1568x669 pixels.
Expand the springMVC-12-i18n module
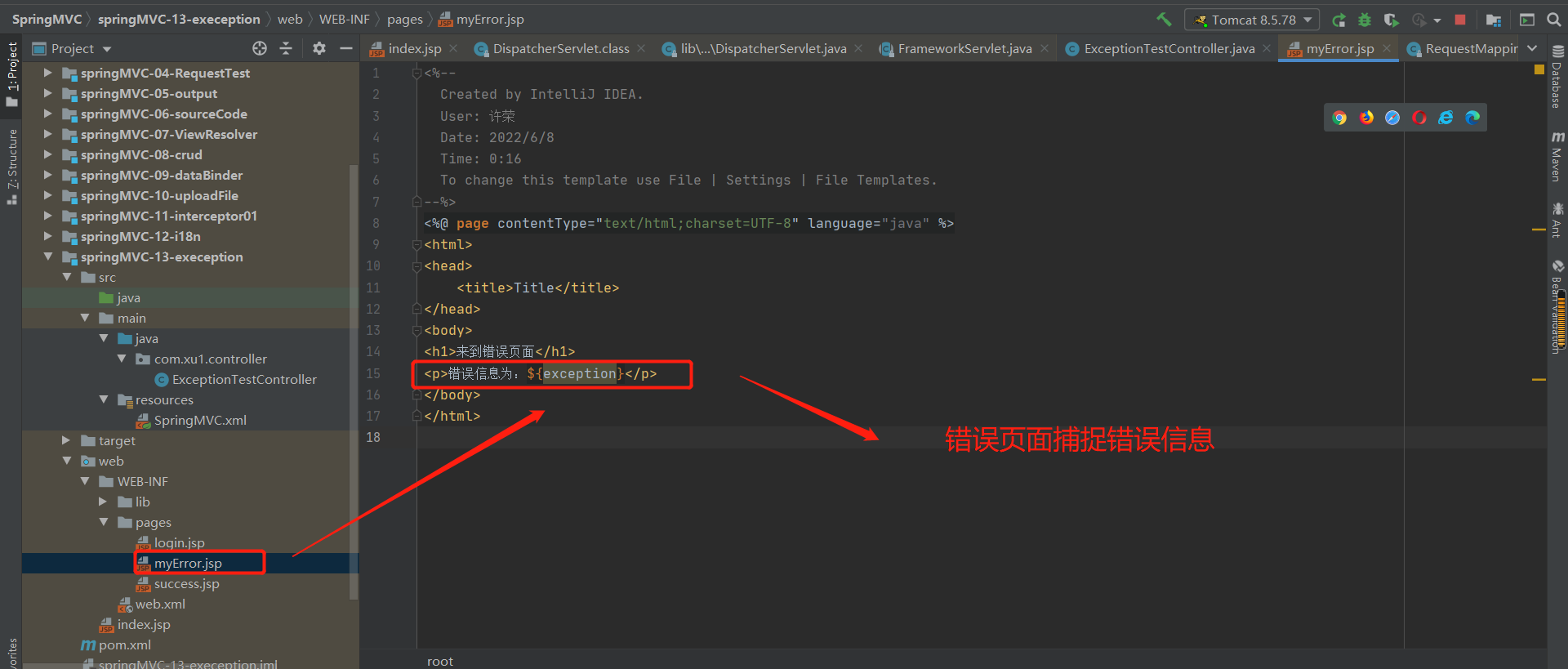click(x=48, y=236)
